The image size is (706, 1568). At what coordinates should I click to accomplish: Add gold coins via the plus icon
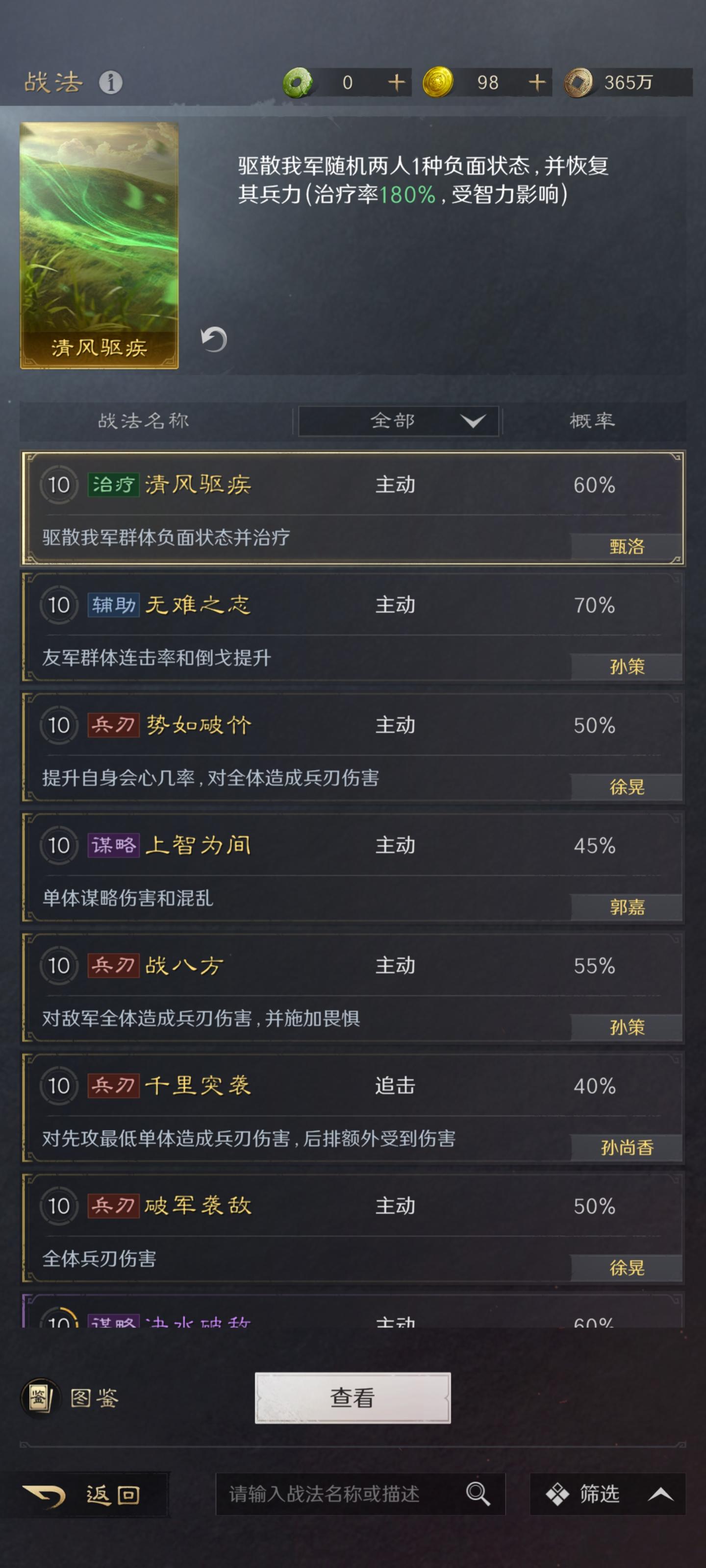coord(535,83)
